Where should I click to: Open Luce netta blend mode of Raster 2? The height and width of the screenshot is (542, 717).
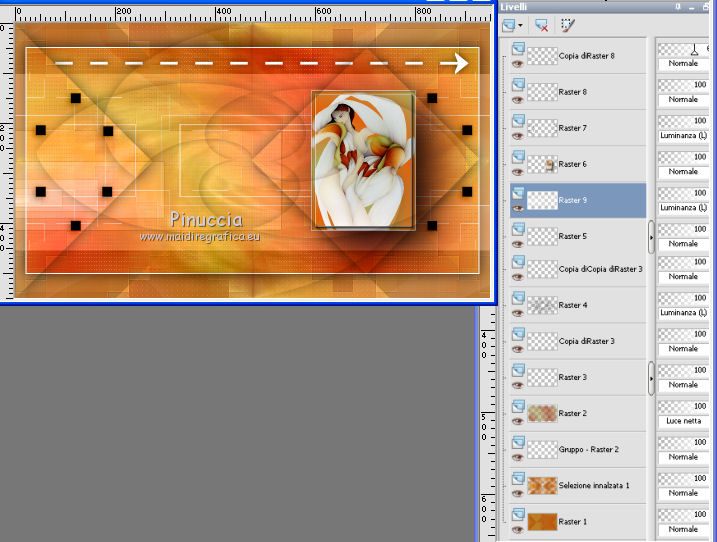pos(684,421)
